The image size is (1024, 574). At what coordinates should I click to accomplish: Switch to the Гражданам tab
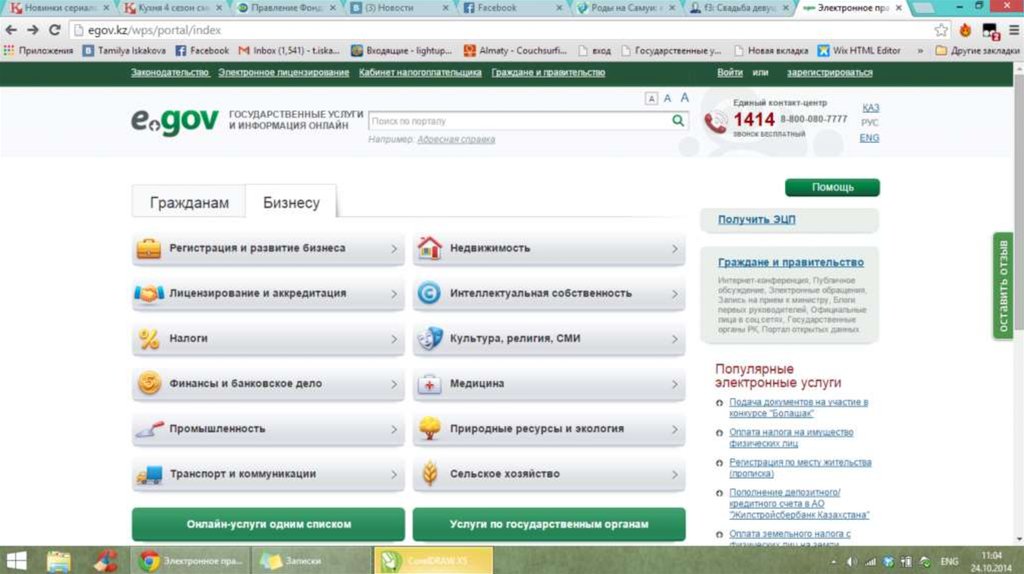tap(189, 203)
